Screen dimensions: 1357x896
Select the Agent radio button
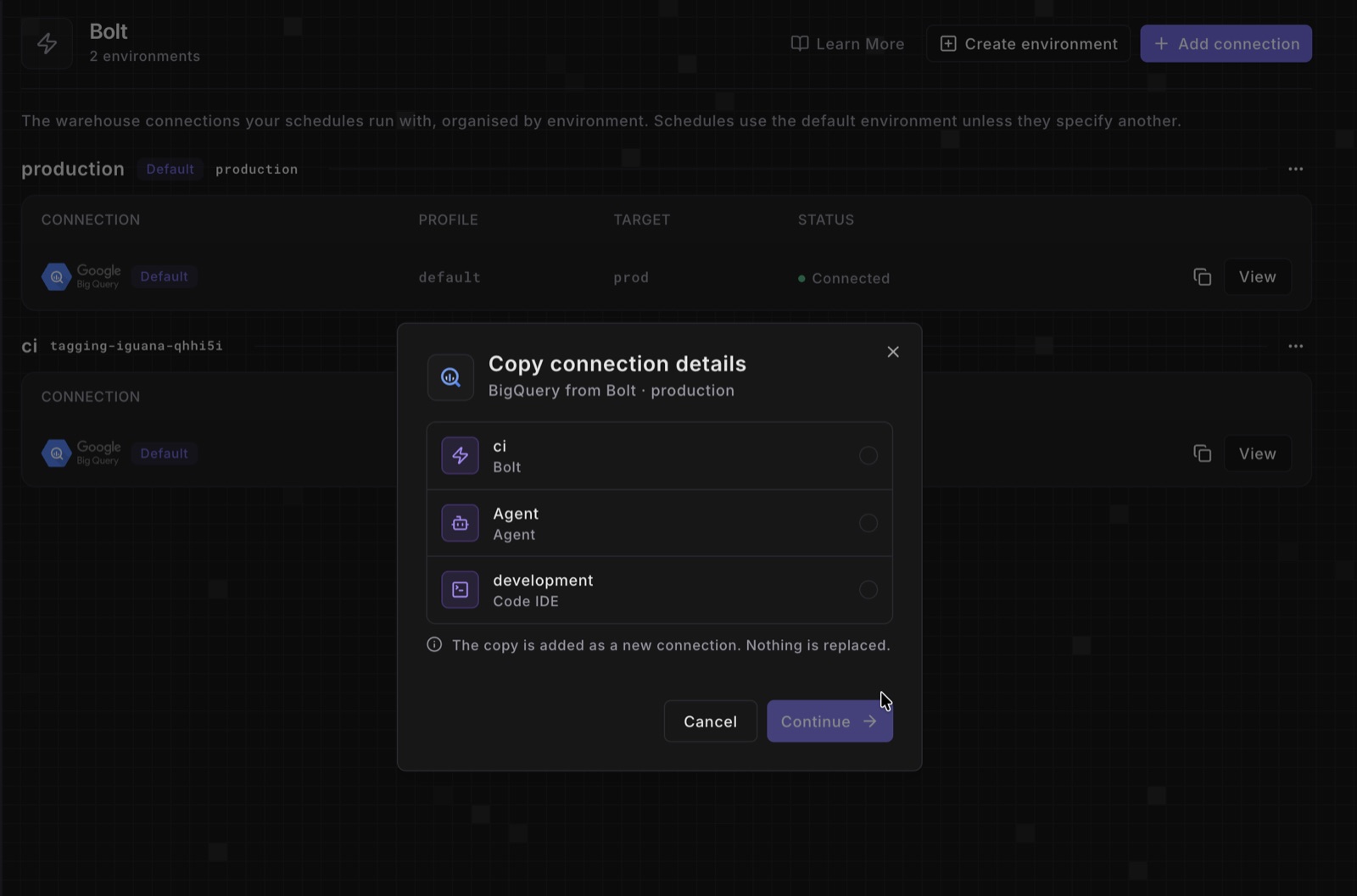coord(868,523)
